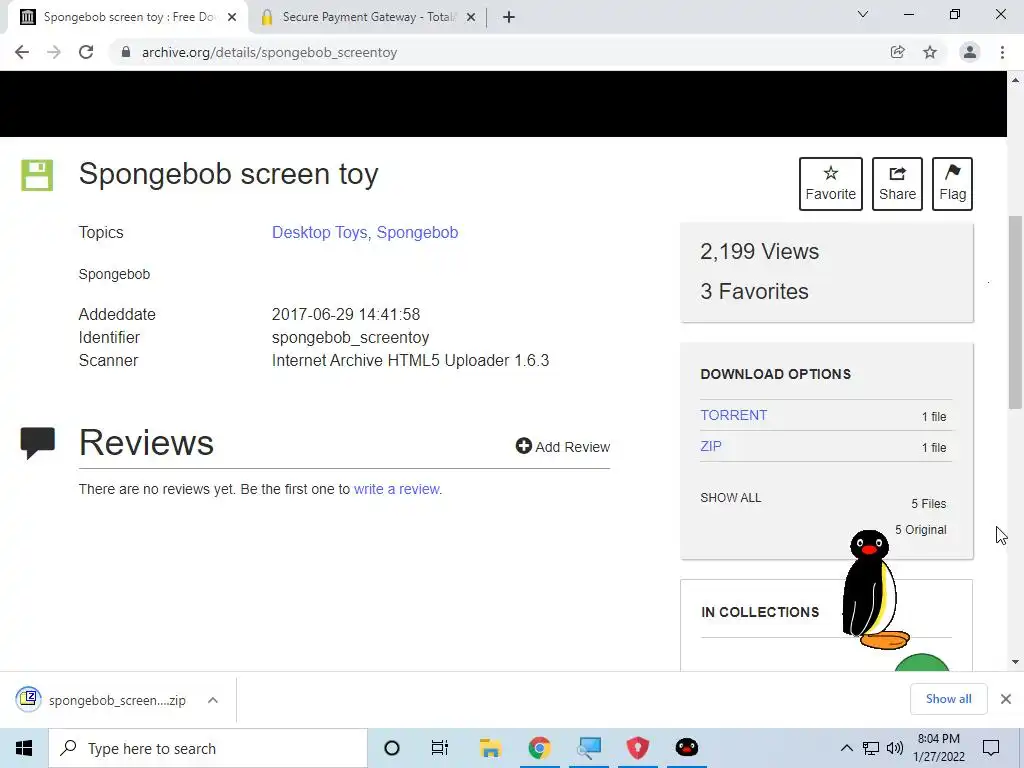This screenshot has width=1024, height=768.
Task: Open Cortana circle icon
Action: (392, 748)
